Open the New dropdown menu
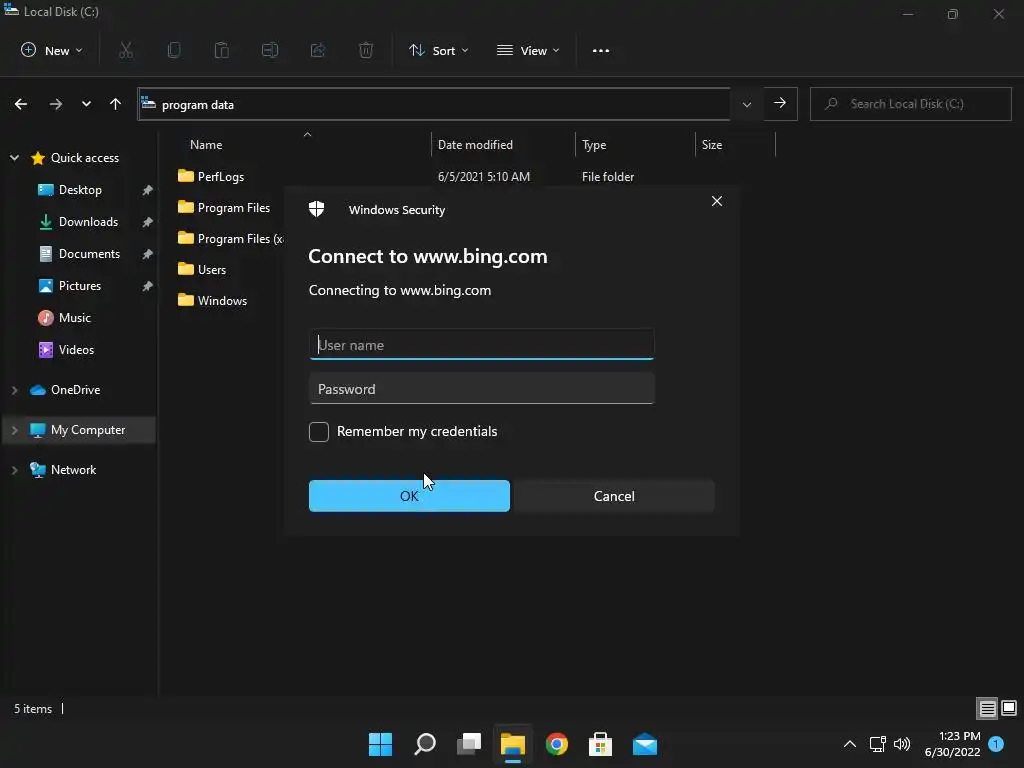 [x=52, y=50]
